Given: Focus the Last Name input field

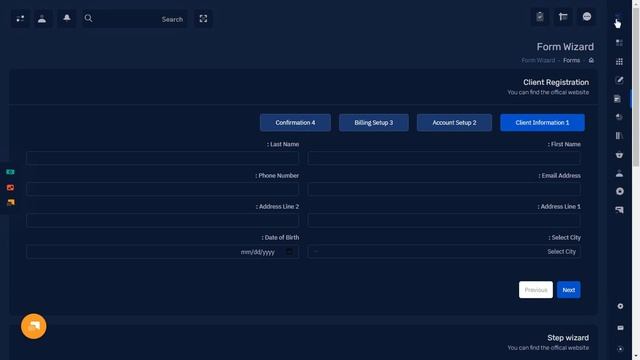Looking at the screenshot, I should (x=162, y=158).
